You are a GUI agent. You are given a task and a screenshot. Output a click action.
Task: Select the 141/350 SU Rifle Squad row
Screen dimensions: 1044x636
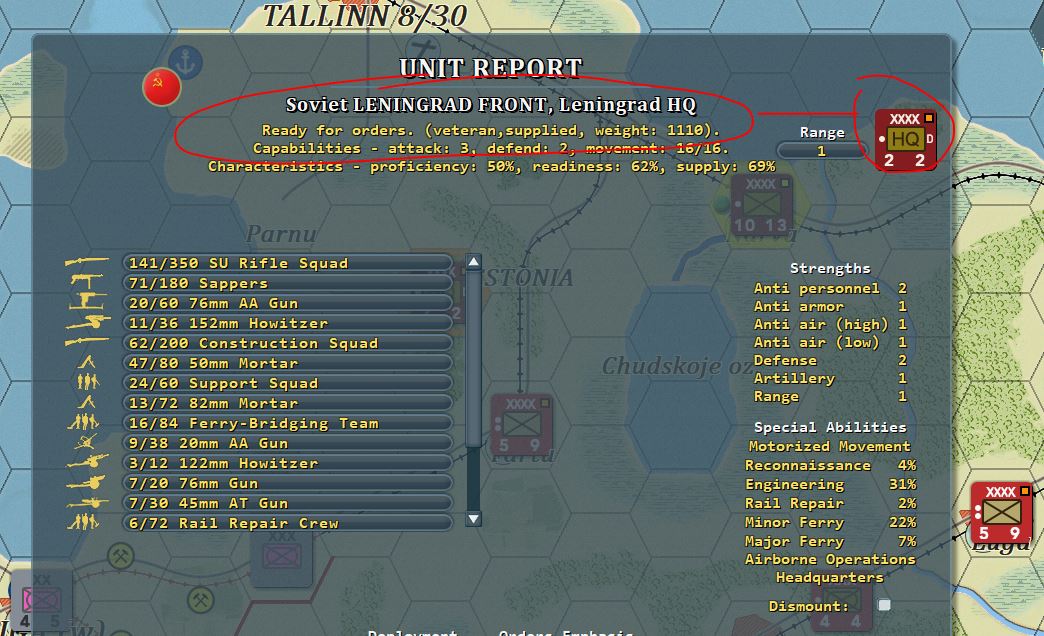[x=288, y=263]
